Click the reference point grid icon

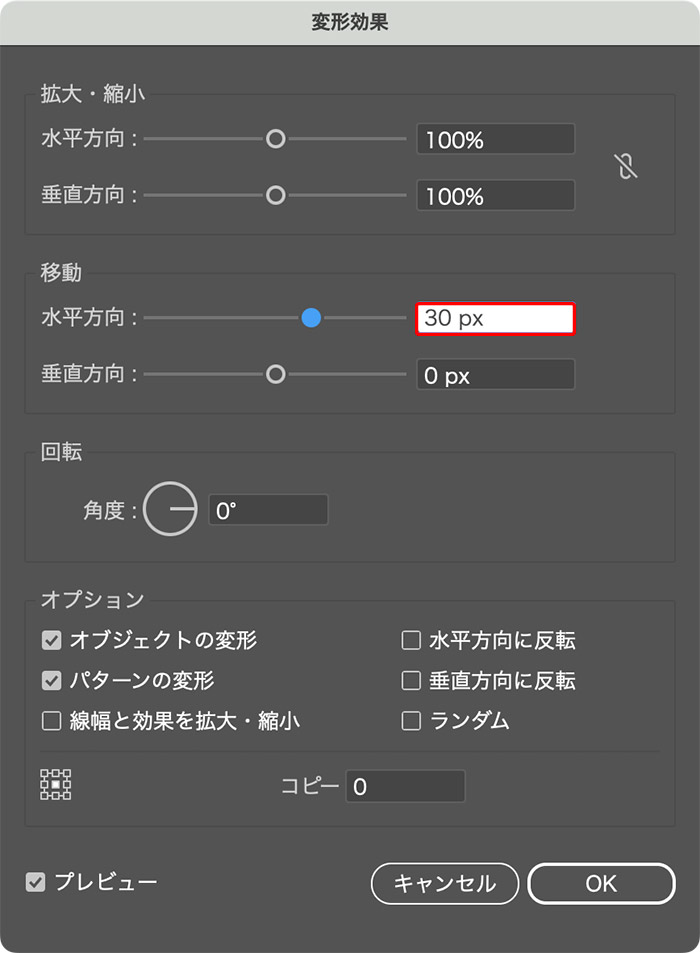tap(56, 785)
